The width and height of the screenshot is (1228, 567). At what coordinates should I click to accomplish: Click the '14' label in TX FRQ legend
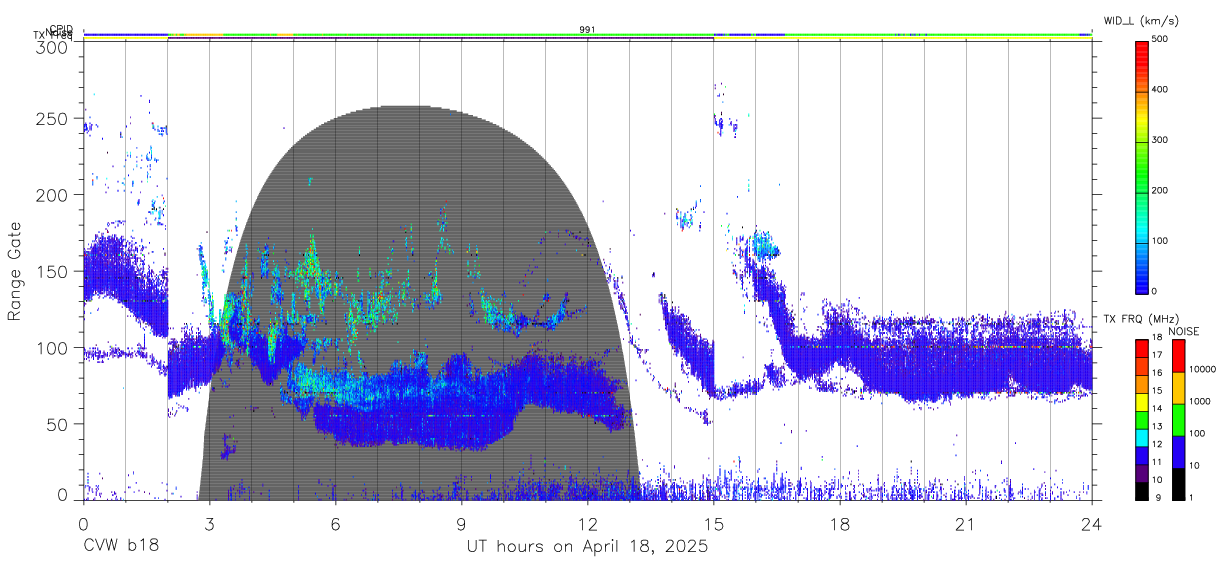(1157, 410)
